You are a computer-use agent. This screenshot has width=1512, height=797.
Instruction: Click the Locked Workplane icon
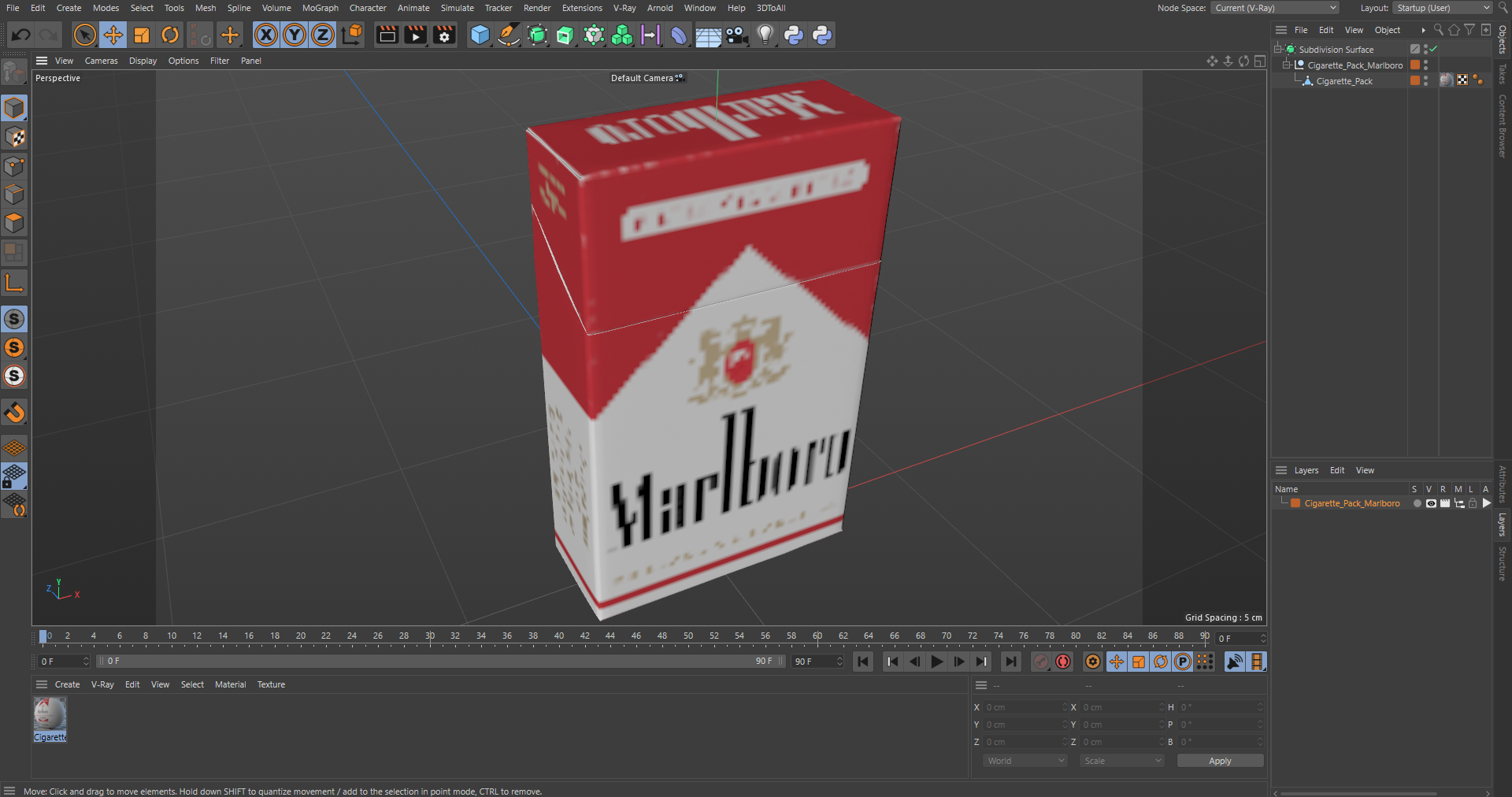(x=14, y=476)
